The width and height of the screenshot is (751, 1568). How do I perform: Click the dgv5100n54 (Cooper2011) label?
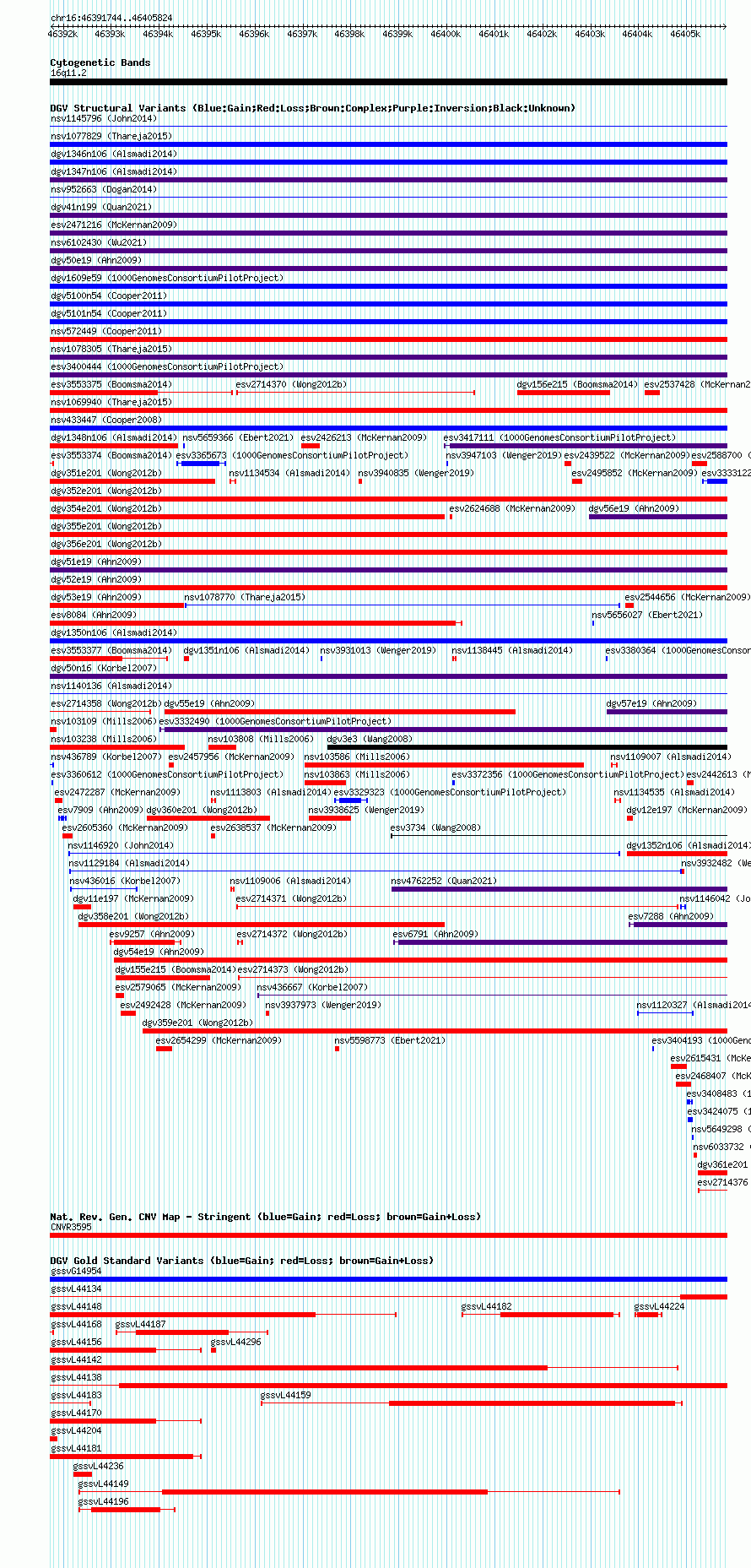click(109, 296)
